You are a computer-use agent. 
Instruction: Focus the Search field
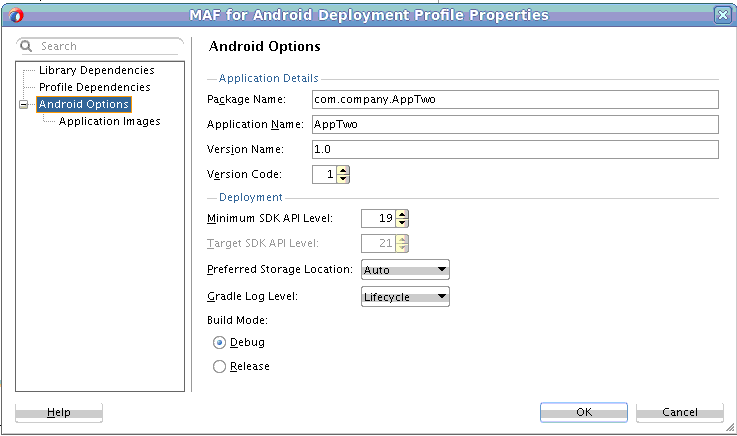coord(100,46)
